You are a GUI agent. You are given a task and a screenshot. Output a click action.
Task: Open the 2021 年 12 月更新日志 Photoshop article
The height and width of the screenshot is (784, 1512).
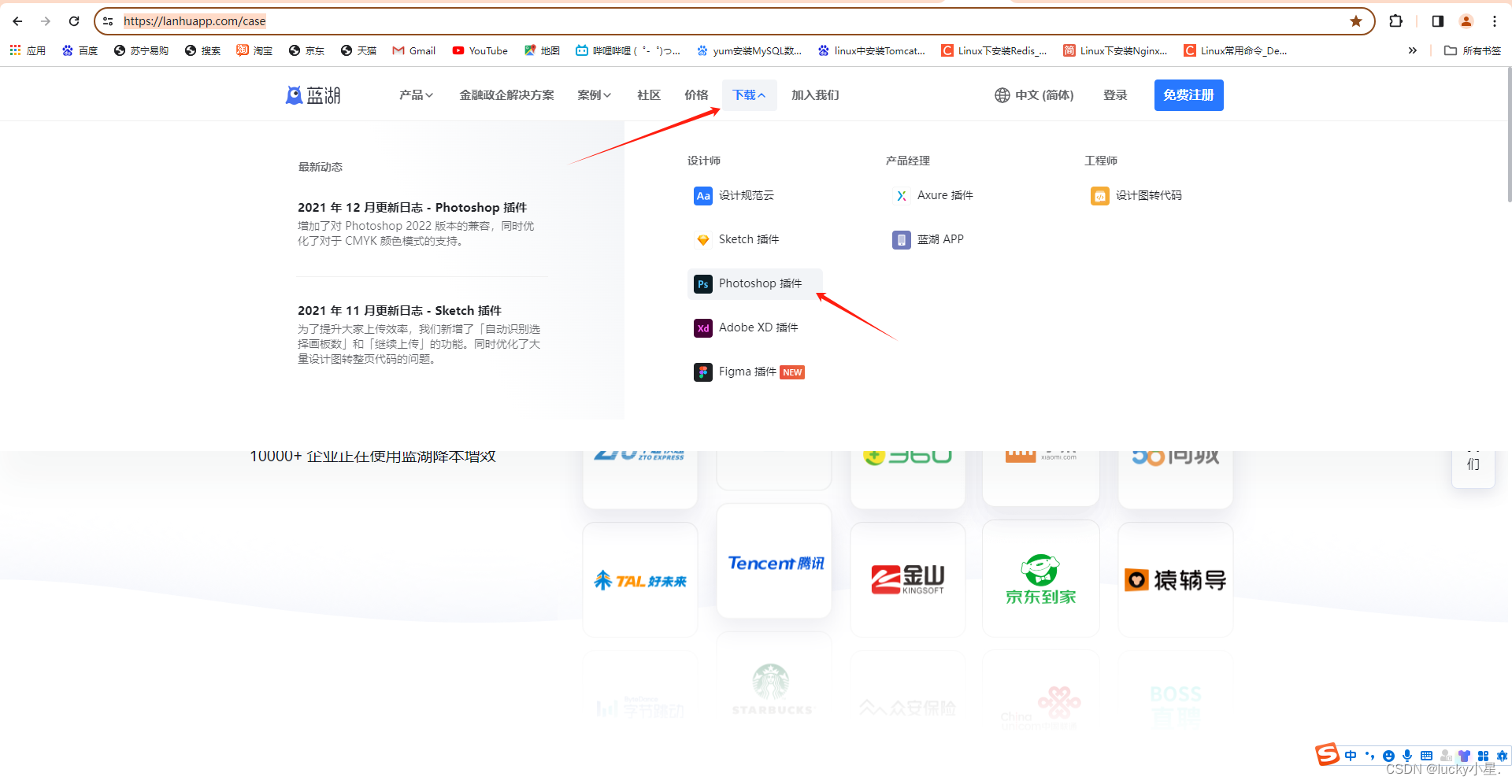[x=412, y=208]
